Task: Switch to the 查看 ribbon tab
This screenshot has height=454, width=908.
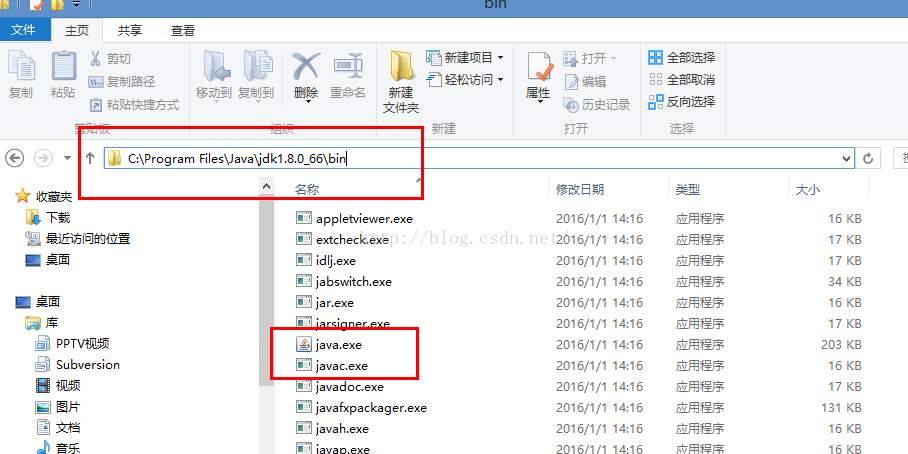Action: point(183,31)
